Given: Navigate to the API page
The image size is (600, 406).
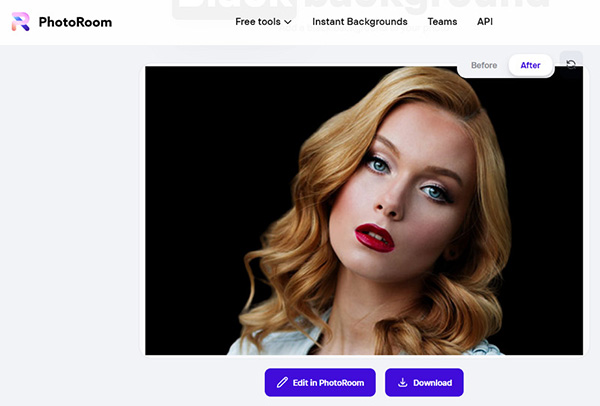Looking at the screenshot, I should click(485, 21).
